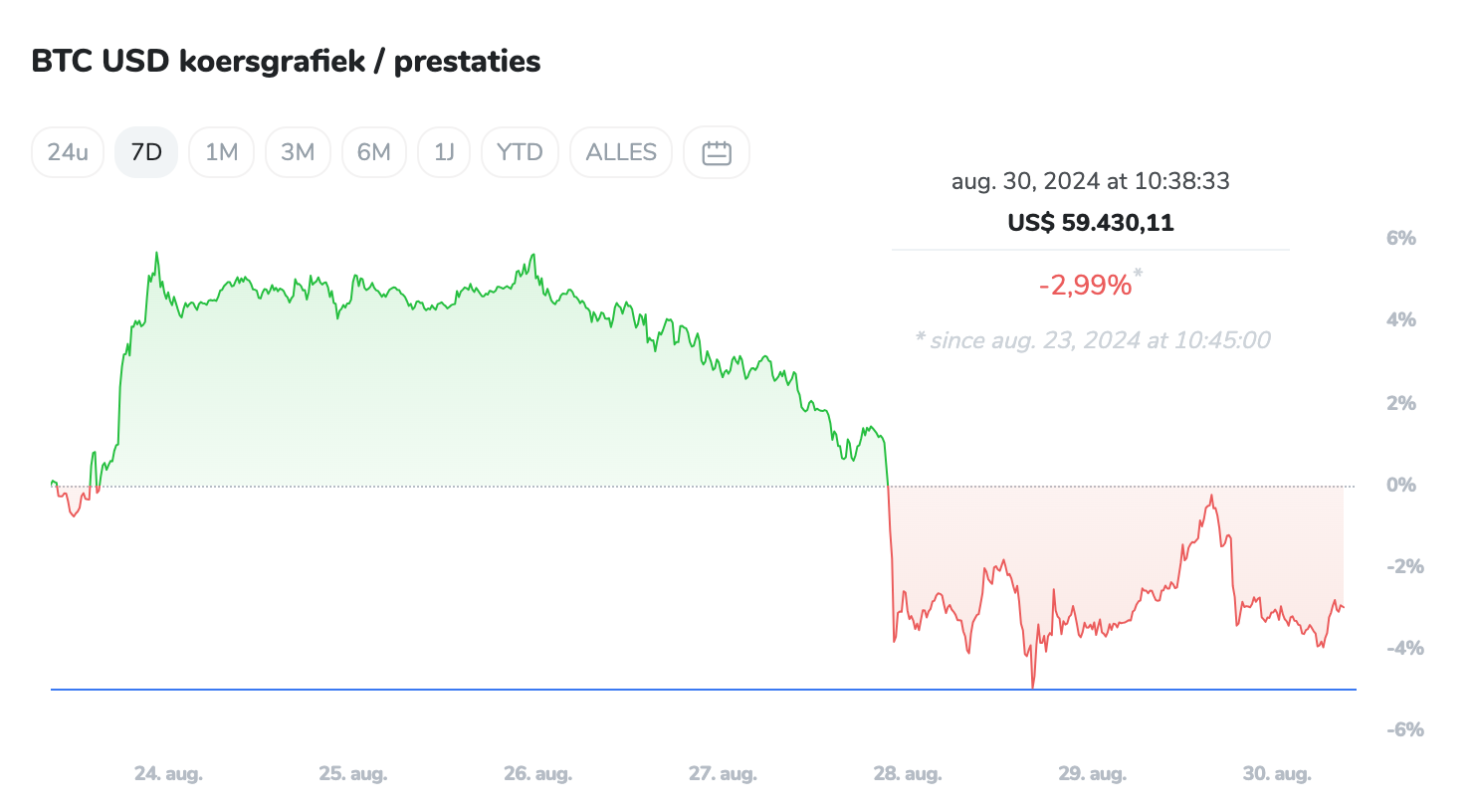This screenshot has height=812, width=1477.
Task: Click the 30. aug. axis label
Action: [x=1277, y=773]
